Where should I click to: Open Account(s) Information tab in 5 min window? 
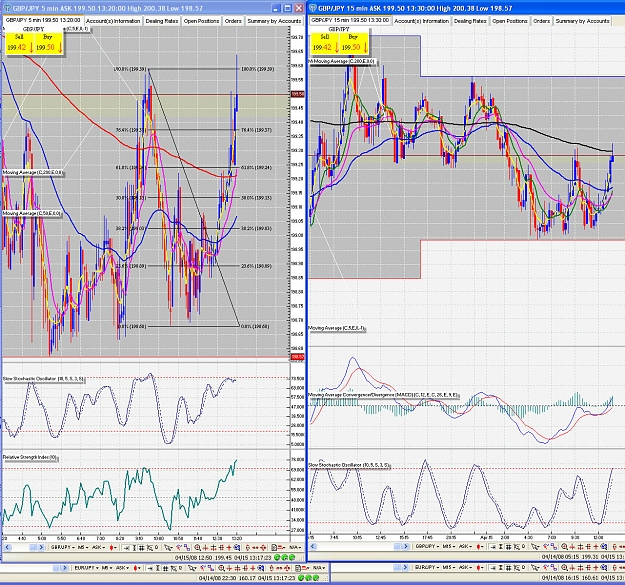point(113,21)
